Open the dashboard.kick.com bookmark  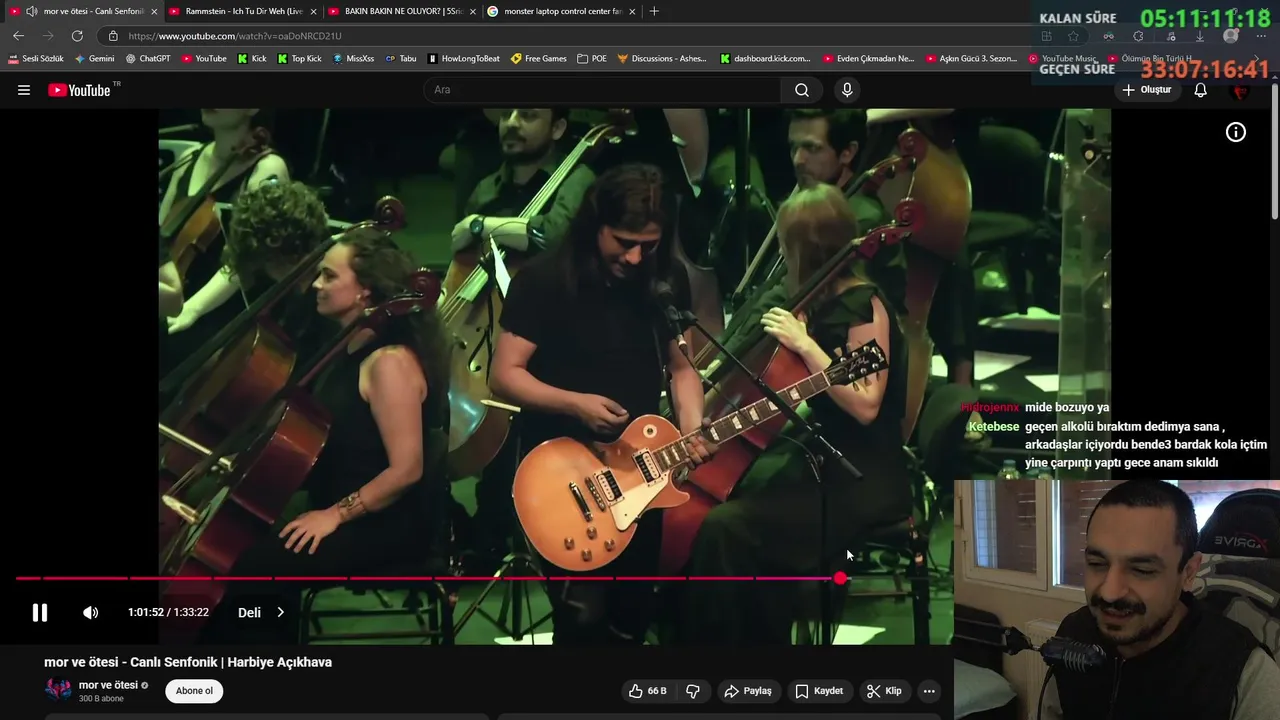[x=766, y=59]
